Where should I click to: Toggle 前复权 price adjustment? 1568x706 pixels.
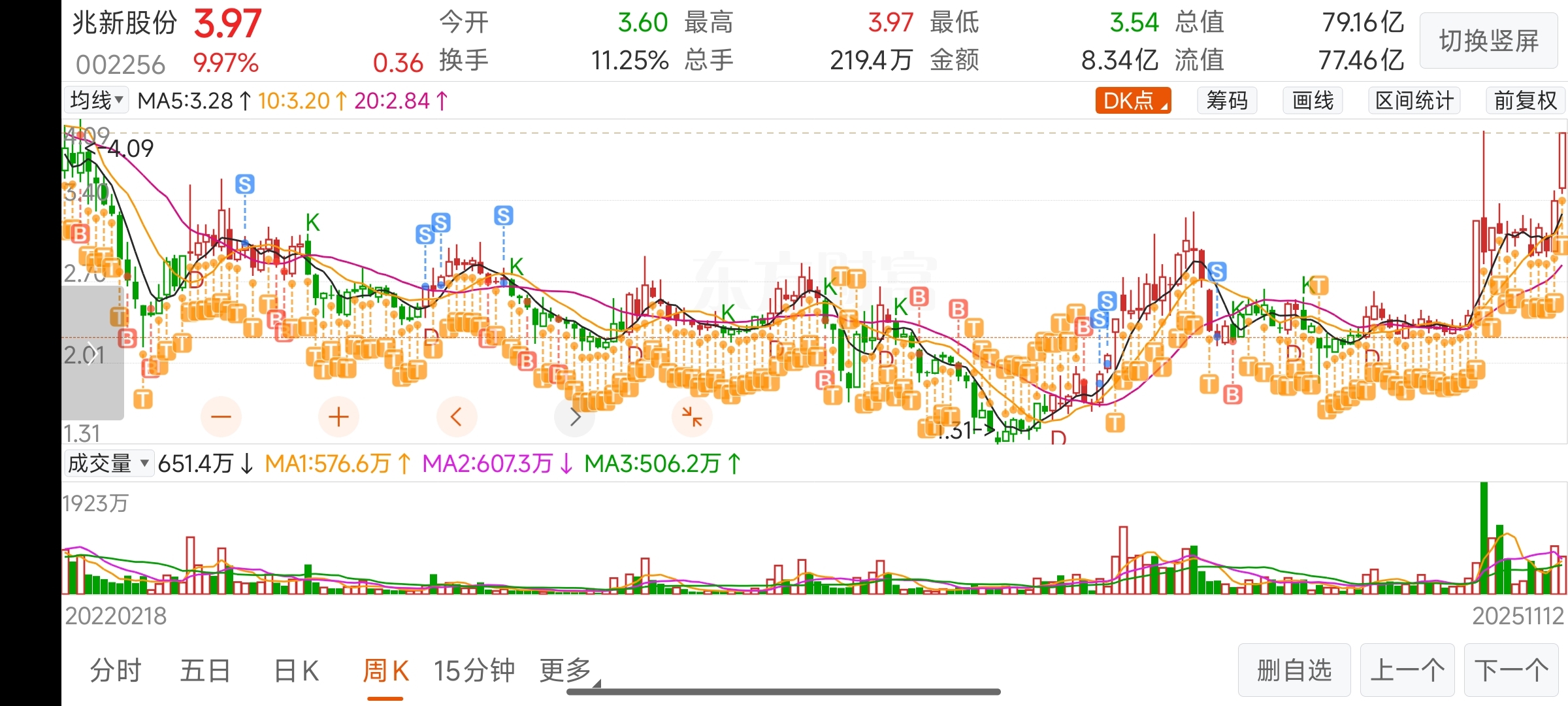1525,101
